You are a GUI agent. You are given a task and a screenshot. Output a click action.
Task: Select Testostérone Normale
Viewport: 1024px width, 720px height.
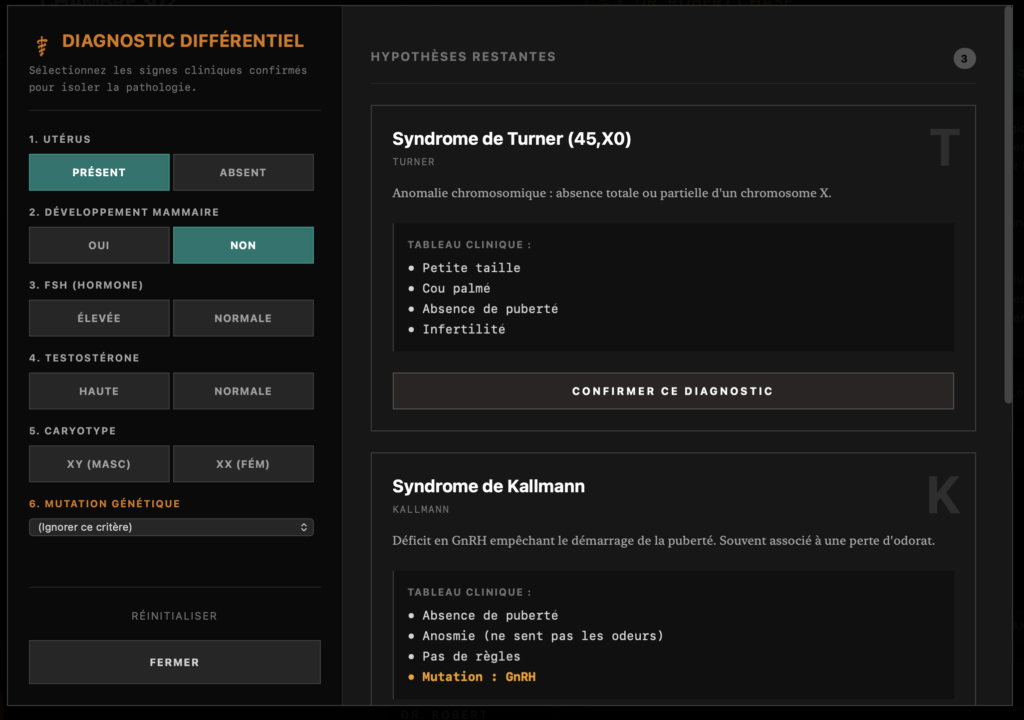(x=243, y=391)
